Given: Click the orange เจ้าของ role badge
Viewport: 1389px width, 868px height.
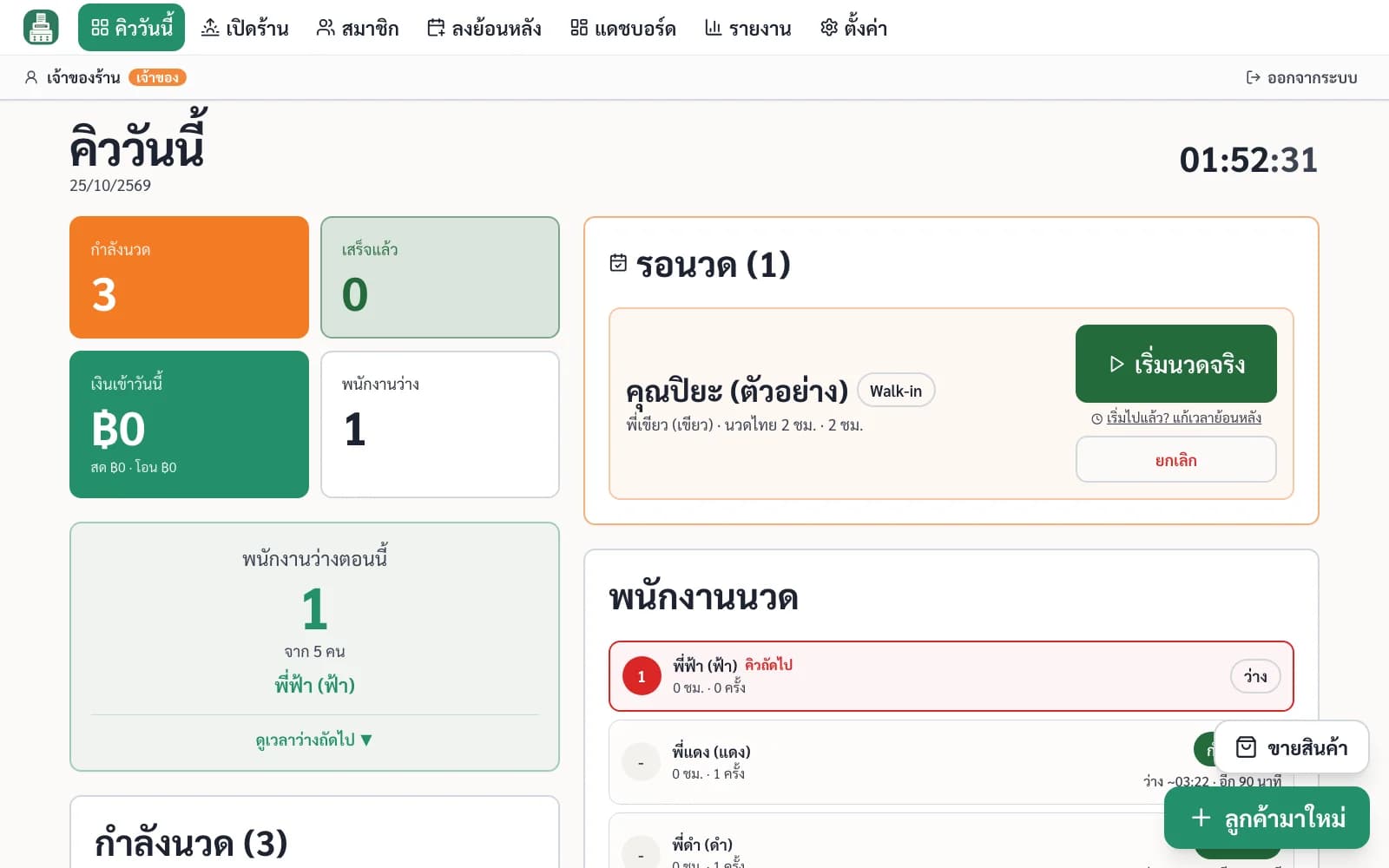Looking at the screenshot, I should point(157,77).
